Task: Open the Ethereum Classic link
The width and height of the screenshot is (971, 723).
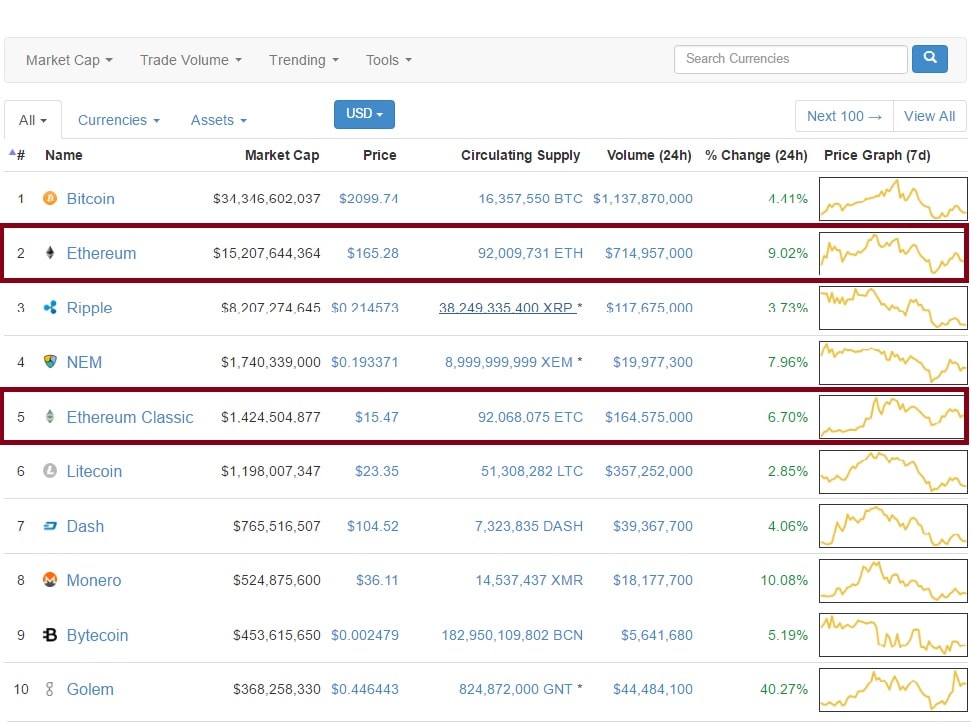Action: tap(130, 417)
